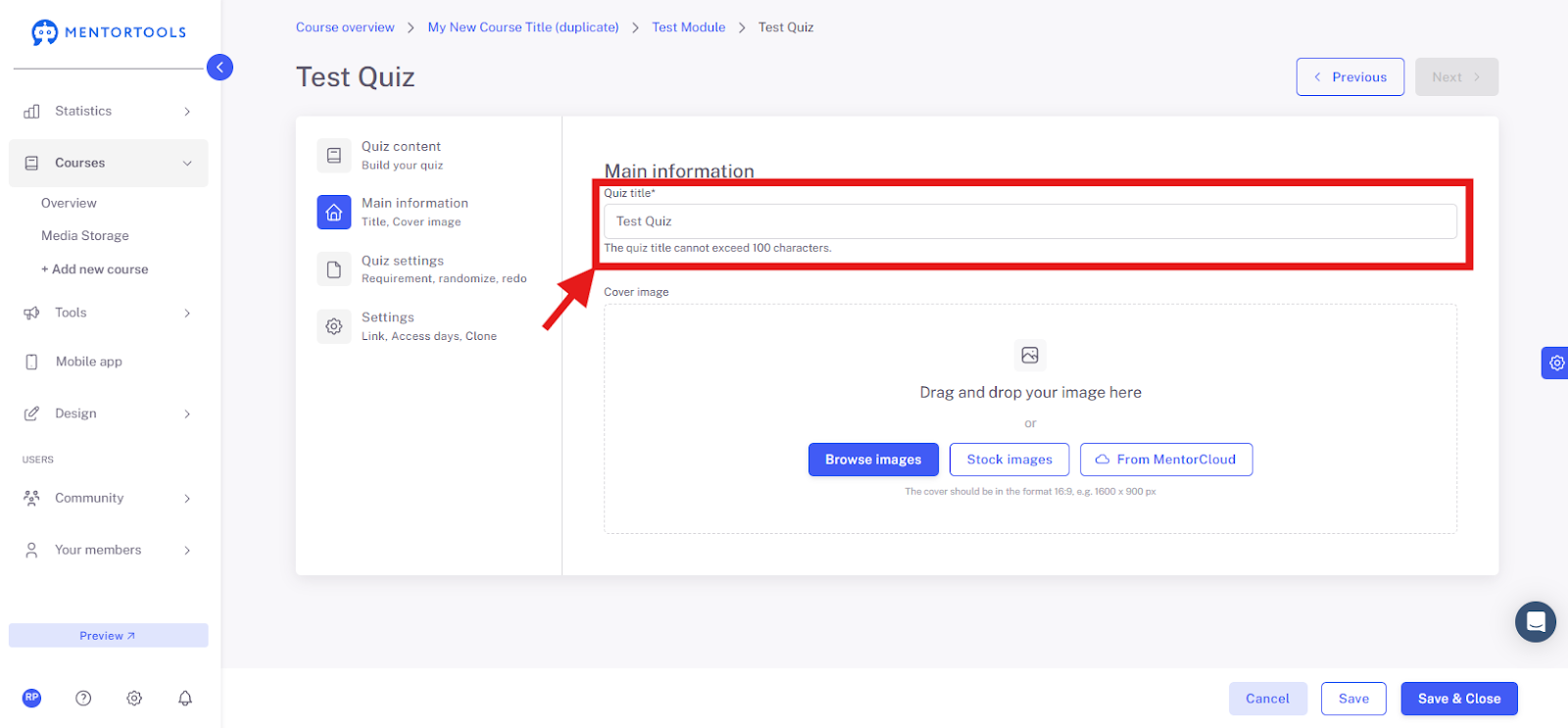
Task: Click the Your members person icon
Action: point(32,551)
